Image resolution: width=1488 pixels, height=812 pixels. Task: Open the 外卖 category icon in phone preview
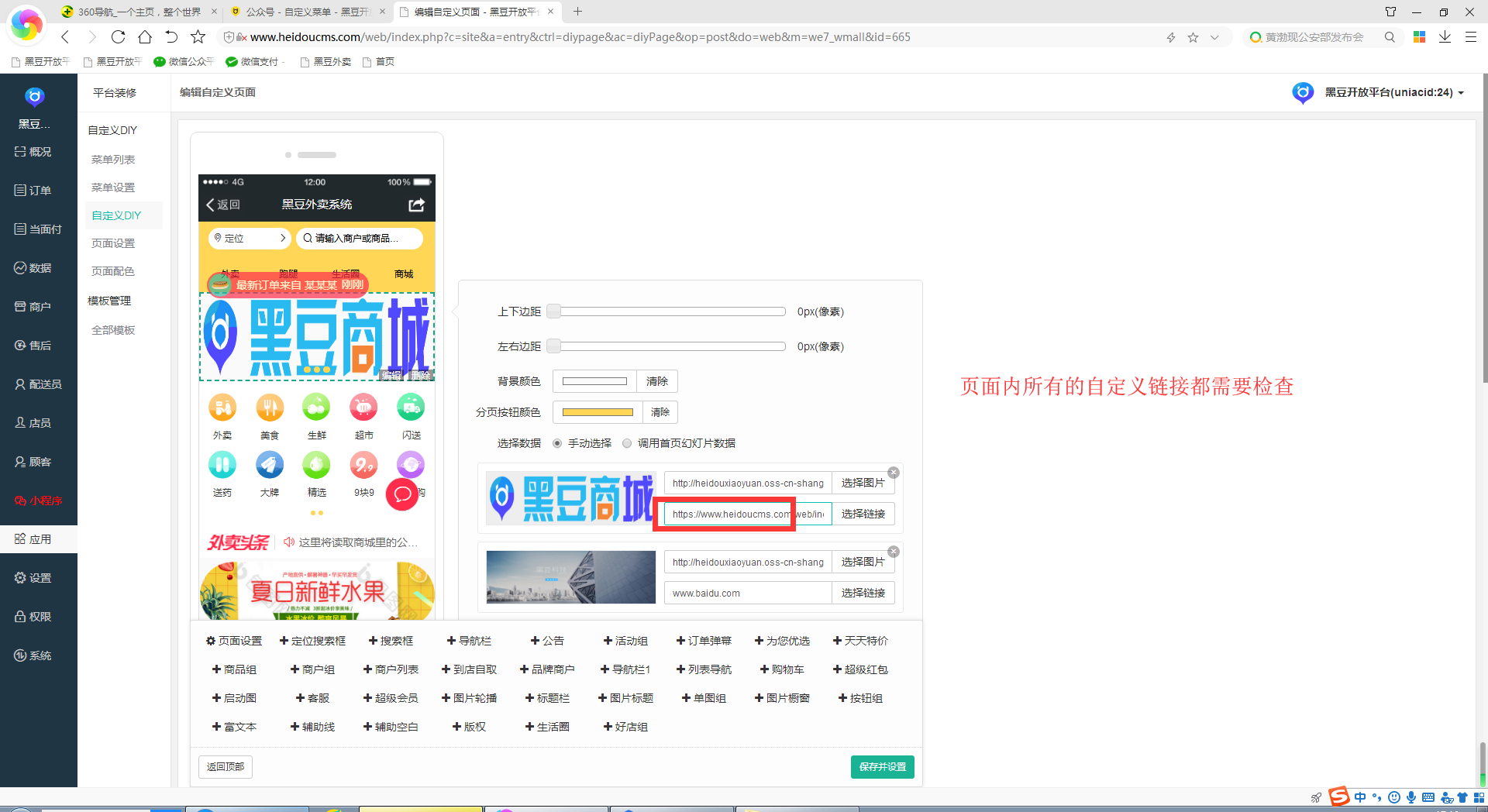(x=222, y=408)
